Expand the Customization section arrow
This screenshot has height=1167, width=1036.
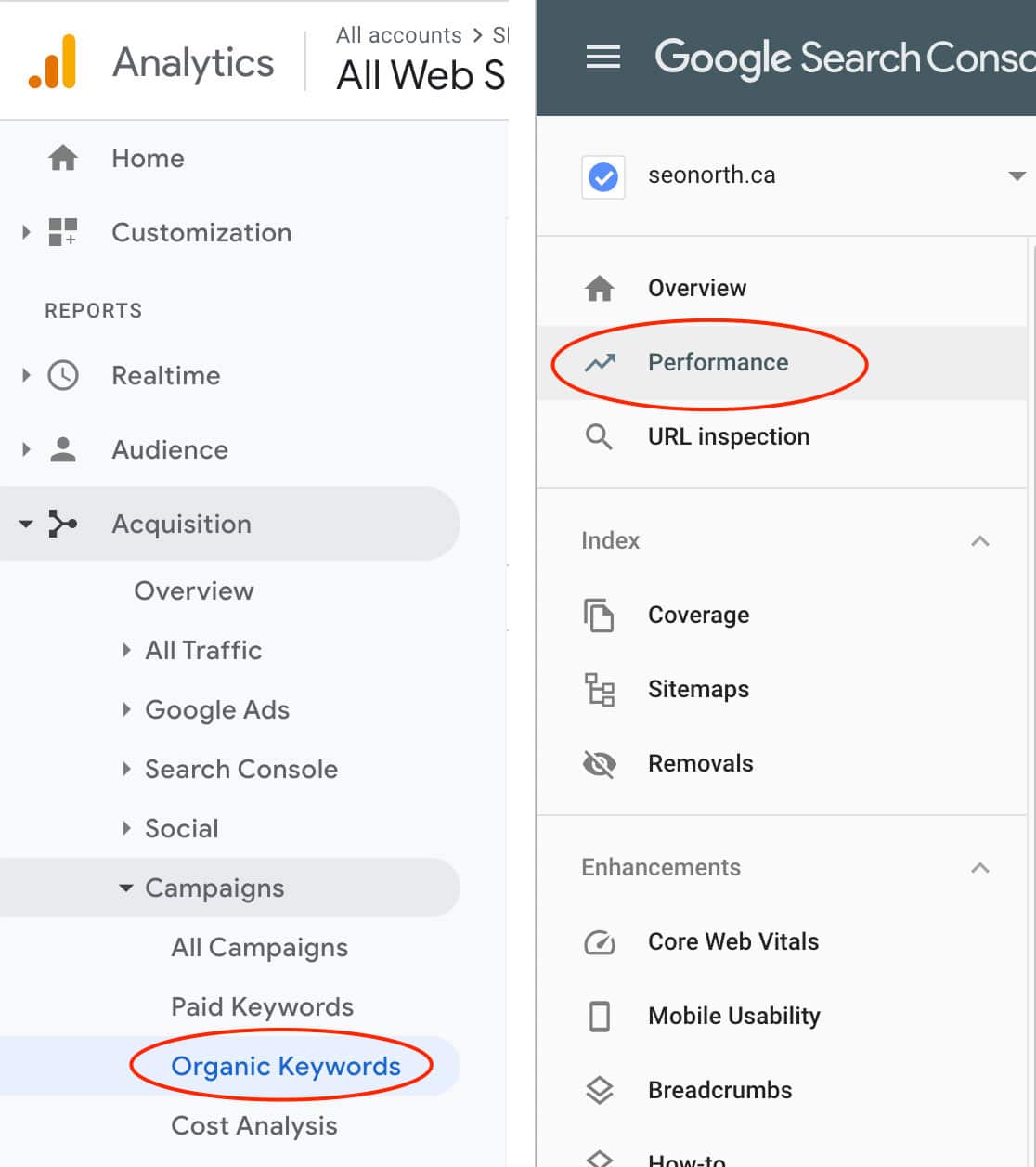(26, 232)
